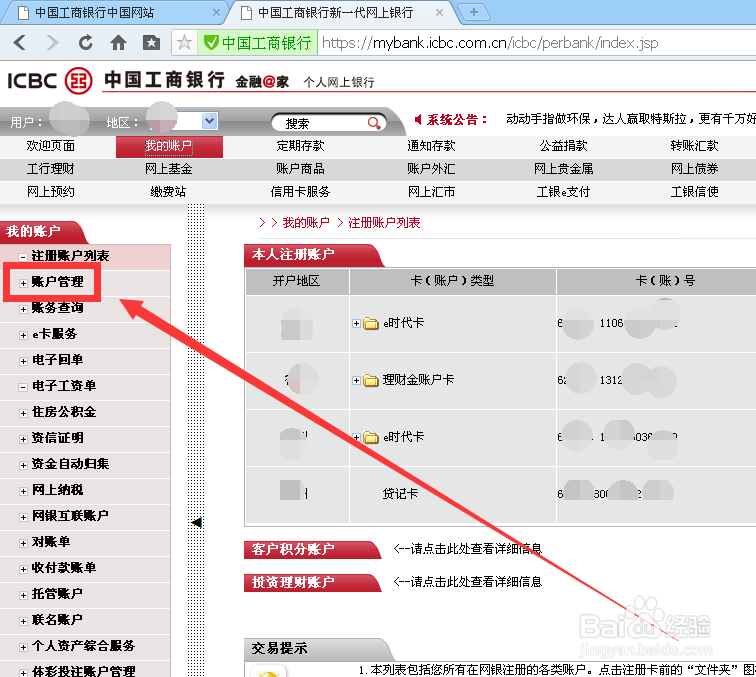The height and width of the screenshot is (677, 756).
Task: Open 收付款账单 in the sidebar
Action: tap(64, 568)
